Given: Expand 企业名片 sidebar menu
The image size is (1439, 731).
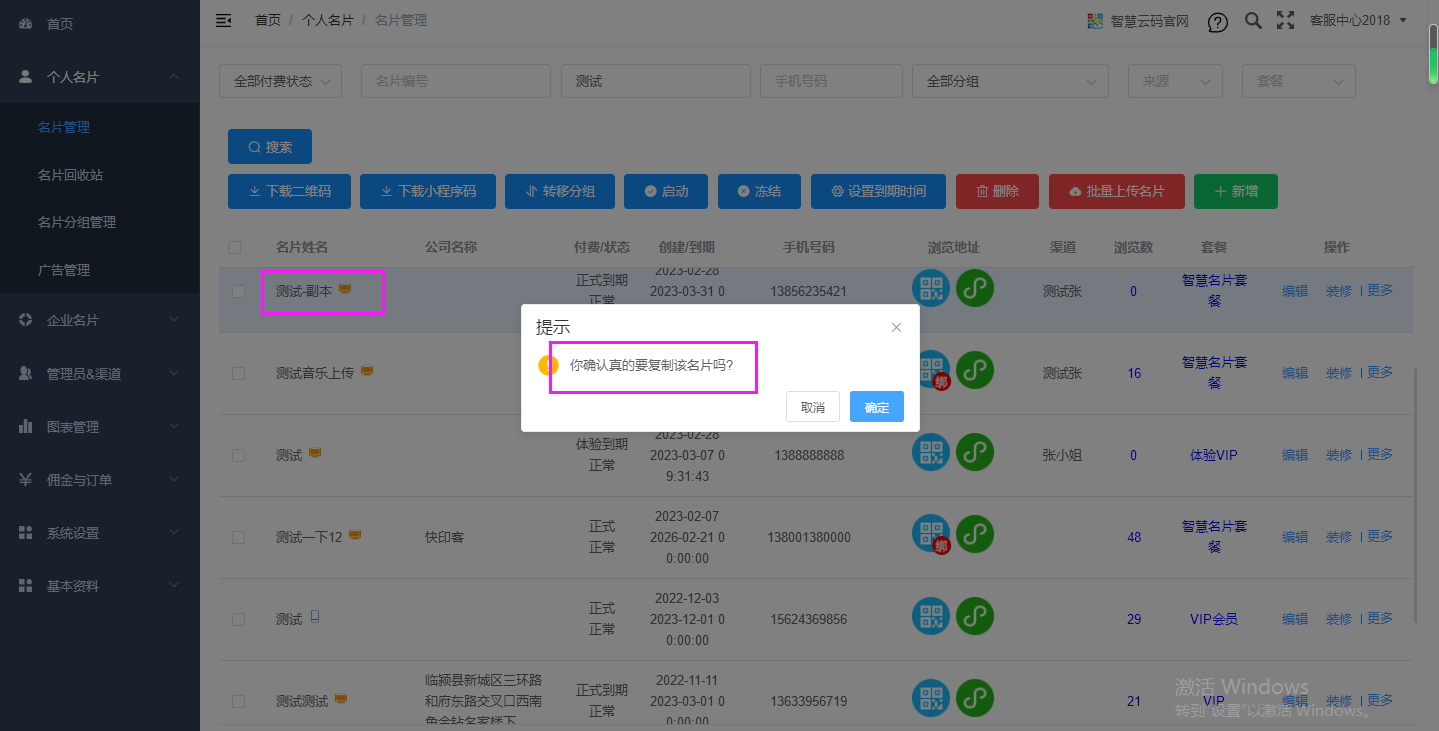Looking at the screenshot, I should coord(100,320).
